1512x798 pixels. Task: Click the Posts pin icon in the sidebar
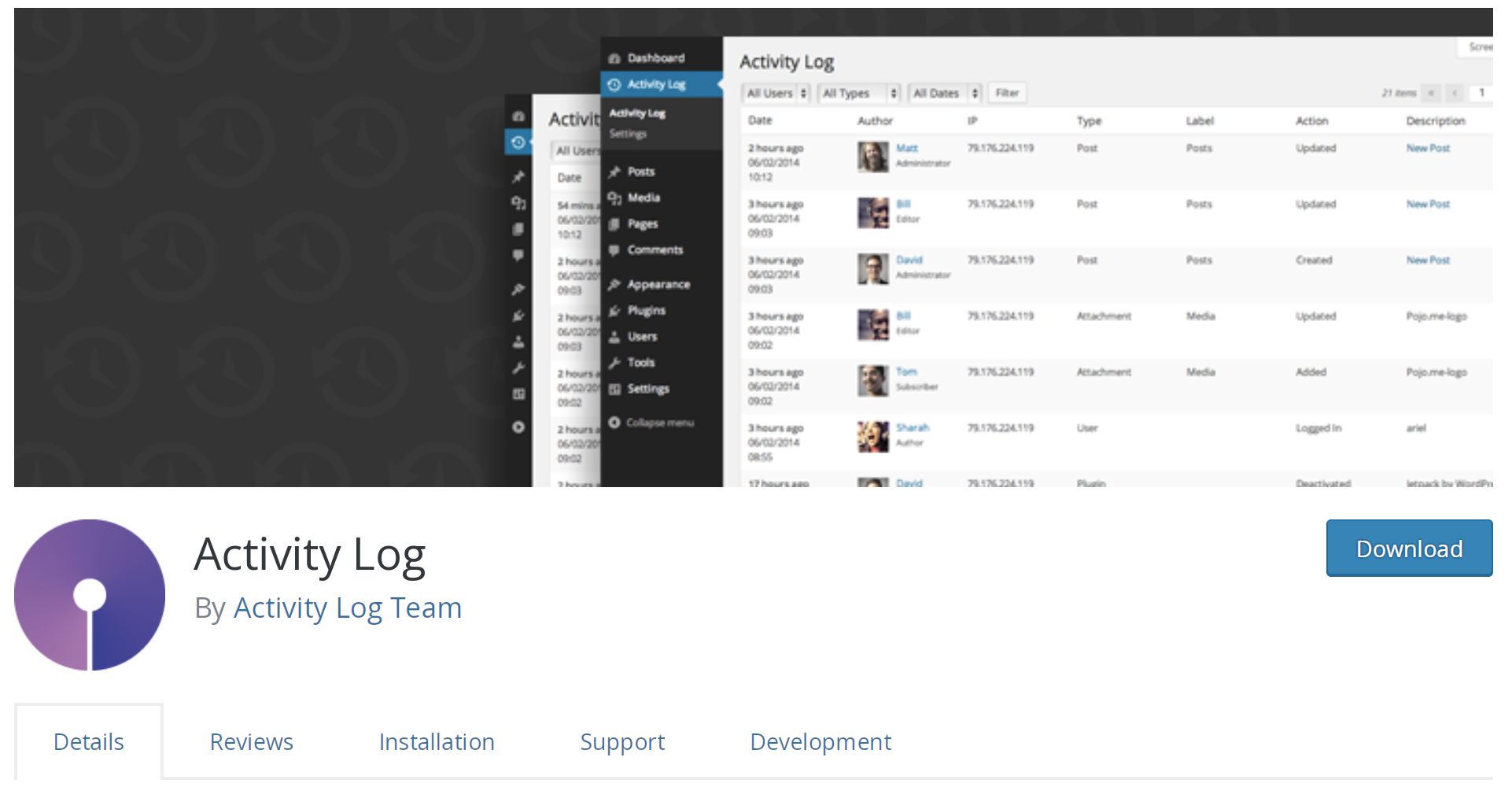point(614,172)
